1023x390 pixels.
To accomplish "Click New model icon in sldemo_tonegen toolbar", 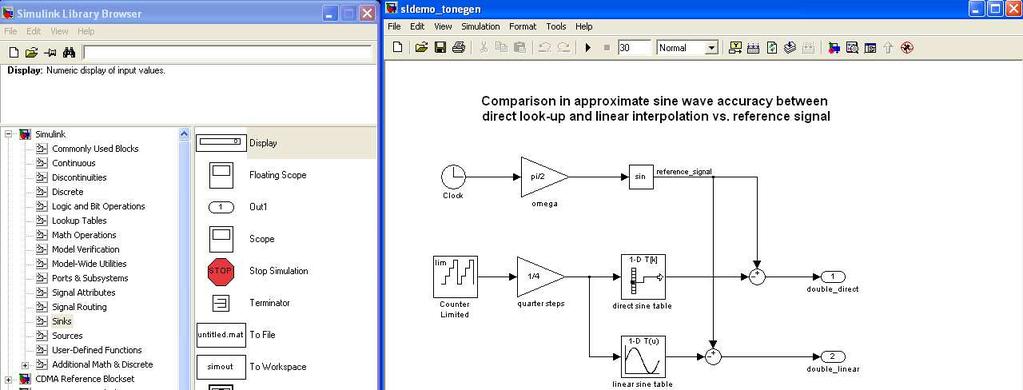I will pos(397,48).
